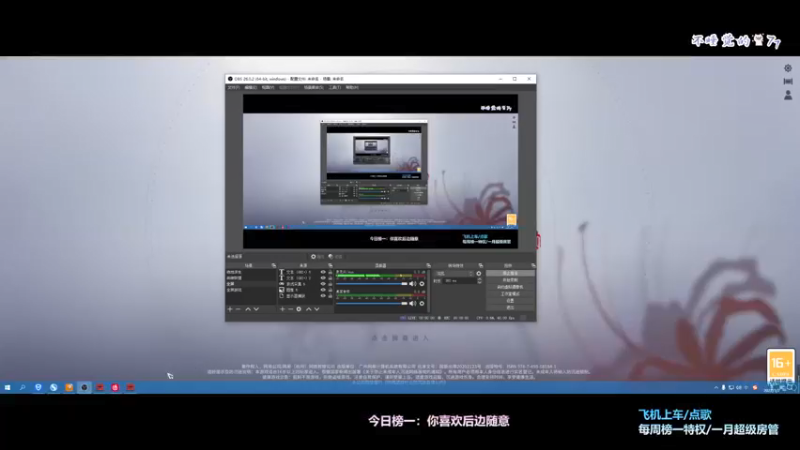Remove the selected scene with the Scenes minus icon
The image size is (800, 450).
[x=238, y=309]
